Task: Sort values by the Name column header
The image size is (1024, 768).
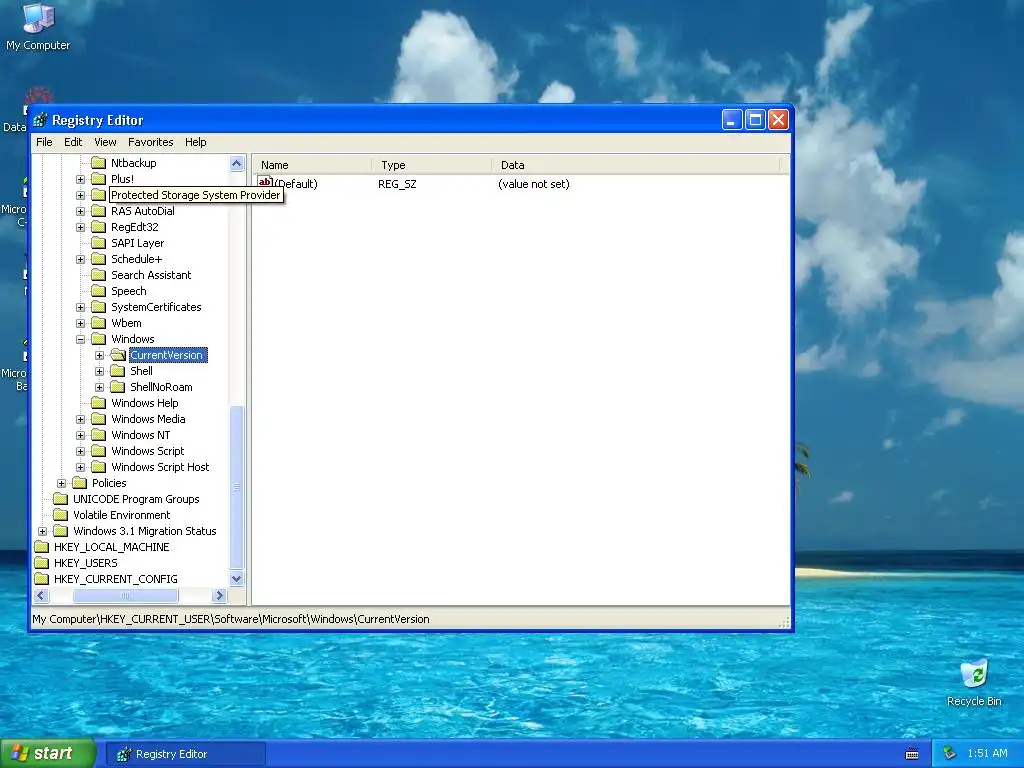Action: (x=312, y=165)
